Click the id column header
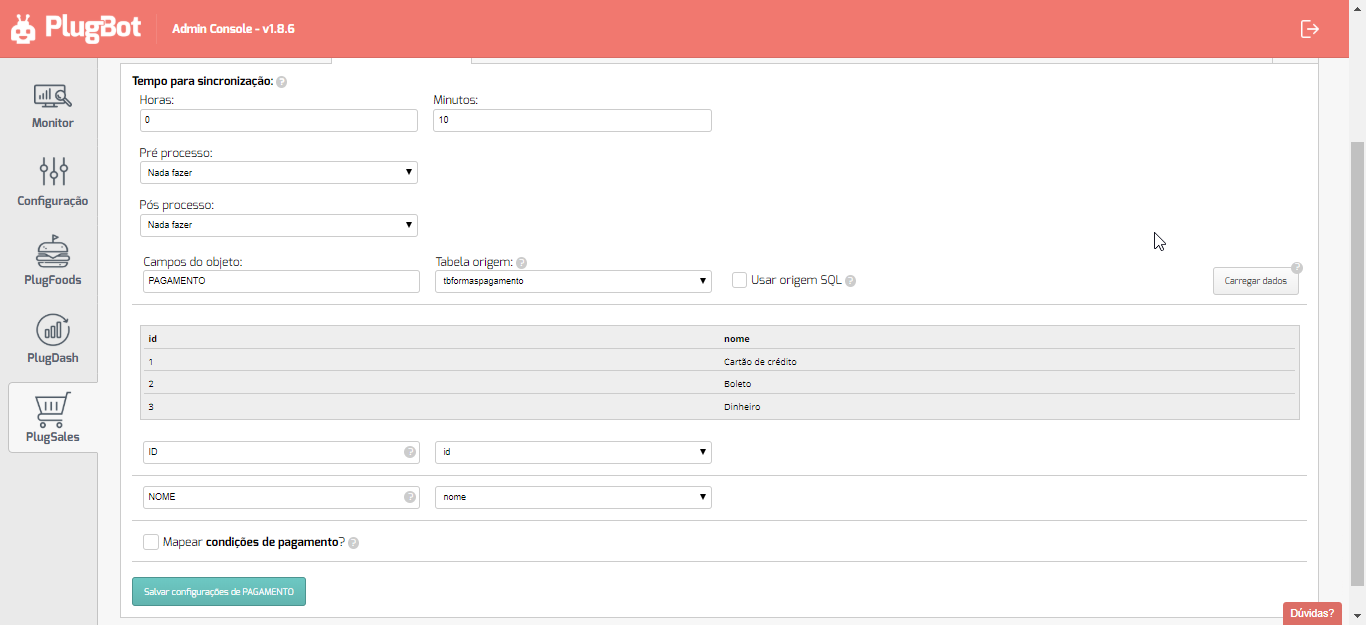Viewport: 1366px width, 625px height. (152, 338)
